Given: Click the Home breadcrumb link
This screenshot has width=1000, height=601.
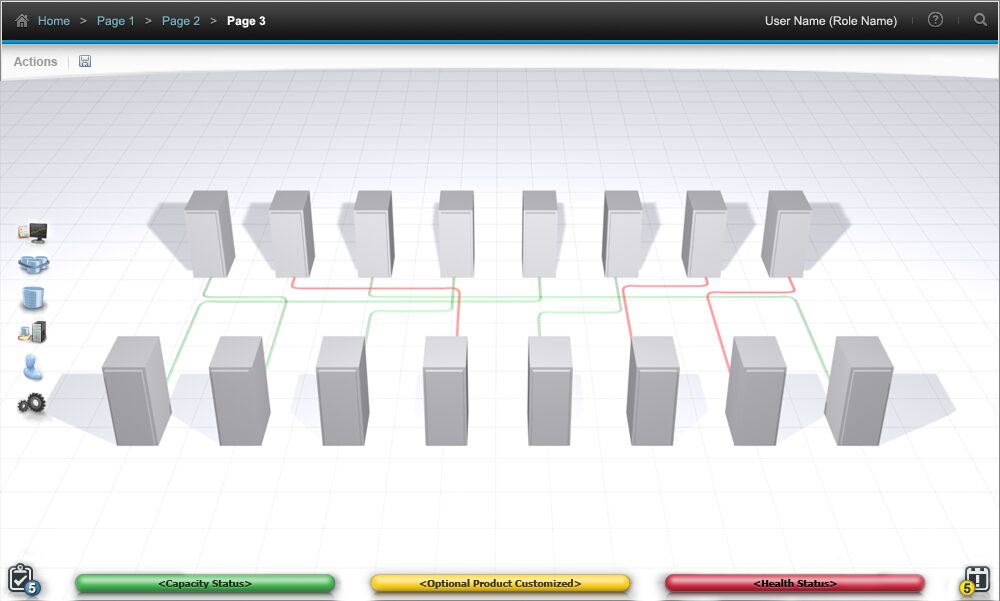Looking at the screenshot, I should click(54, 21).
